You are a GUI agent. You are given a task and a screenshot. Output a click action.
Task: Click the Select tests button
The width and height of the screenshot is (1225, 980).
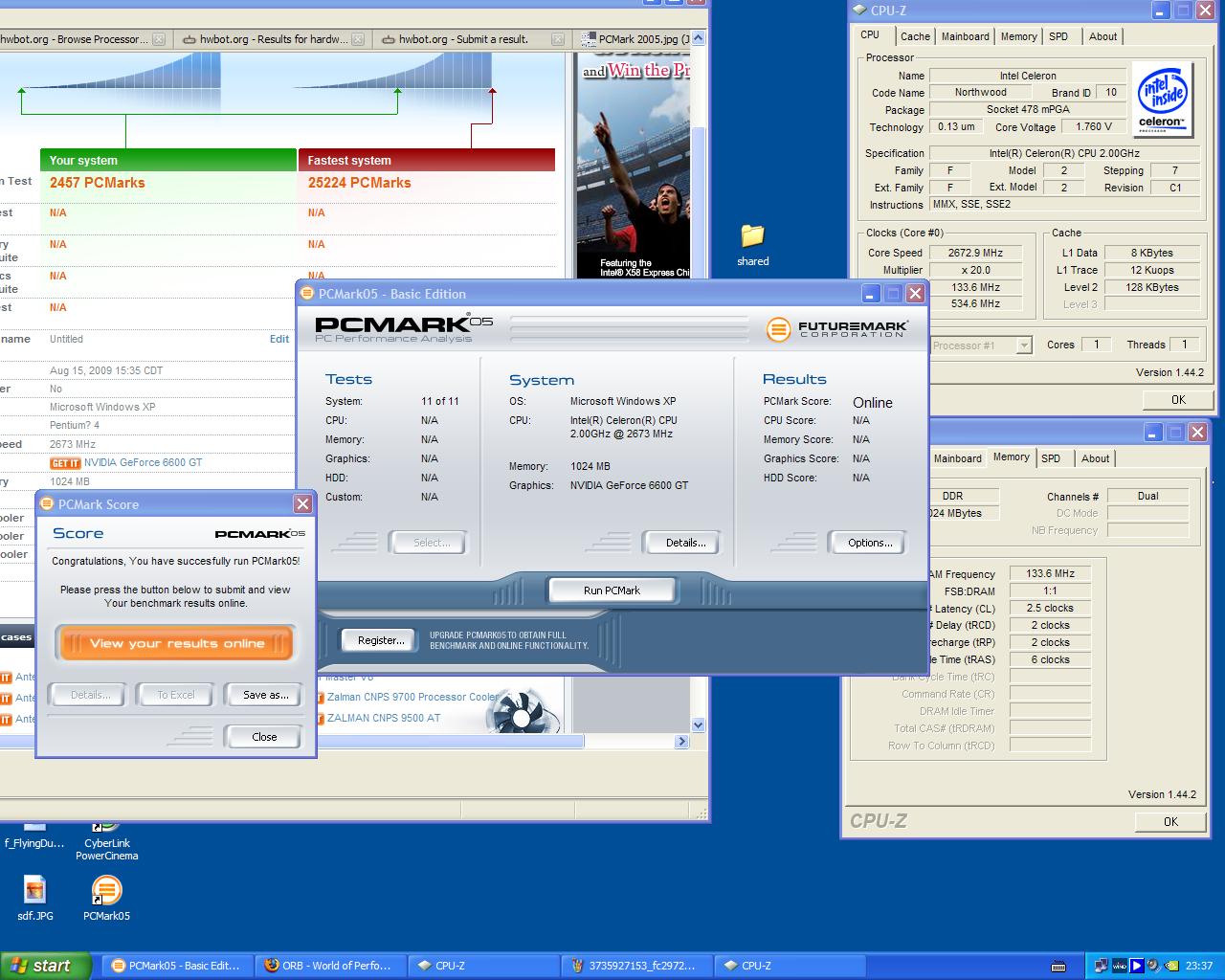tap(431, 543)
